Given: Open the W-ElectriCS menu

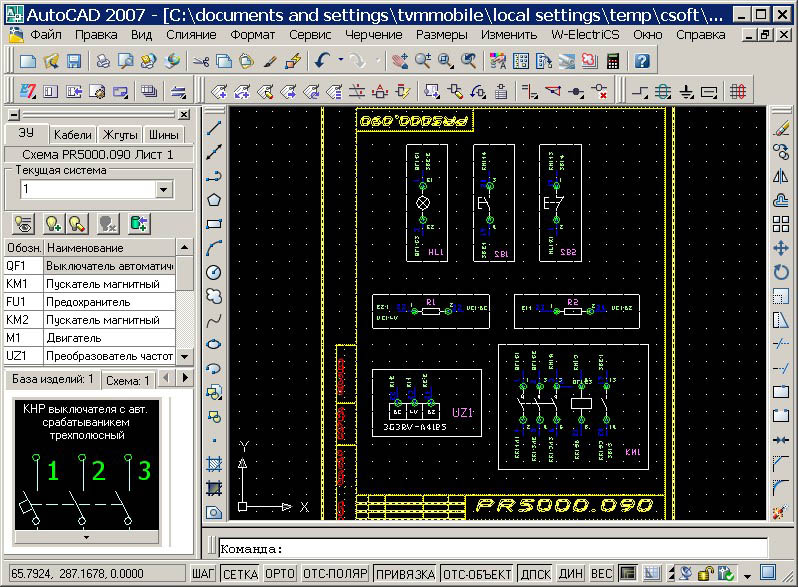Looking at the screenshot, I should click(585, 35).
